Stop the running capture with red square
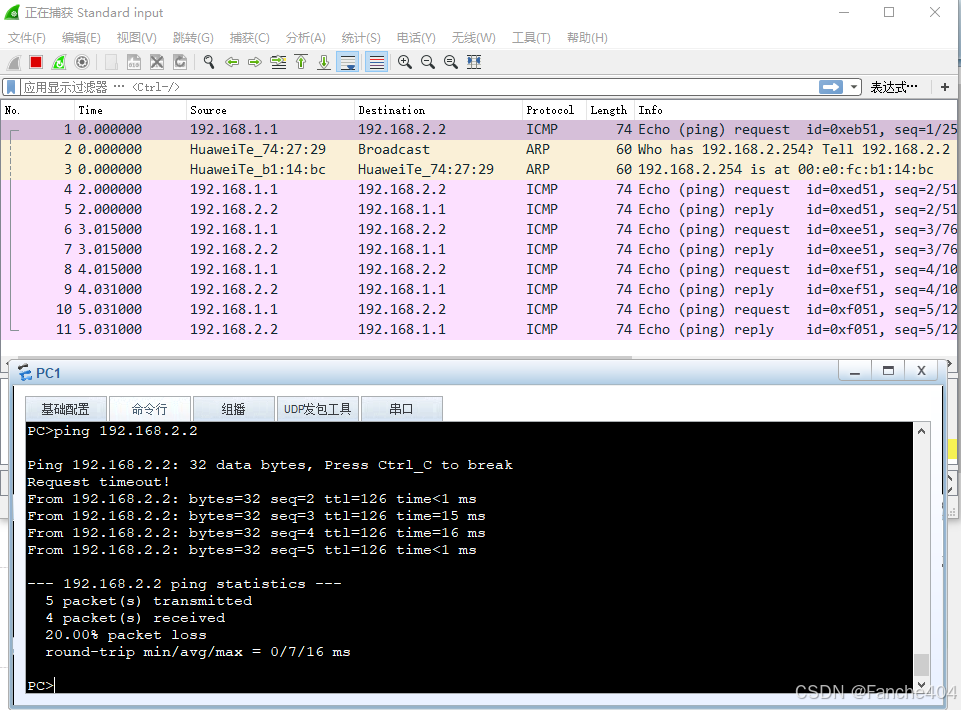The image size is (961, 710). point(36,62)
